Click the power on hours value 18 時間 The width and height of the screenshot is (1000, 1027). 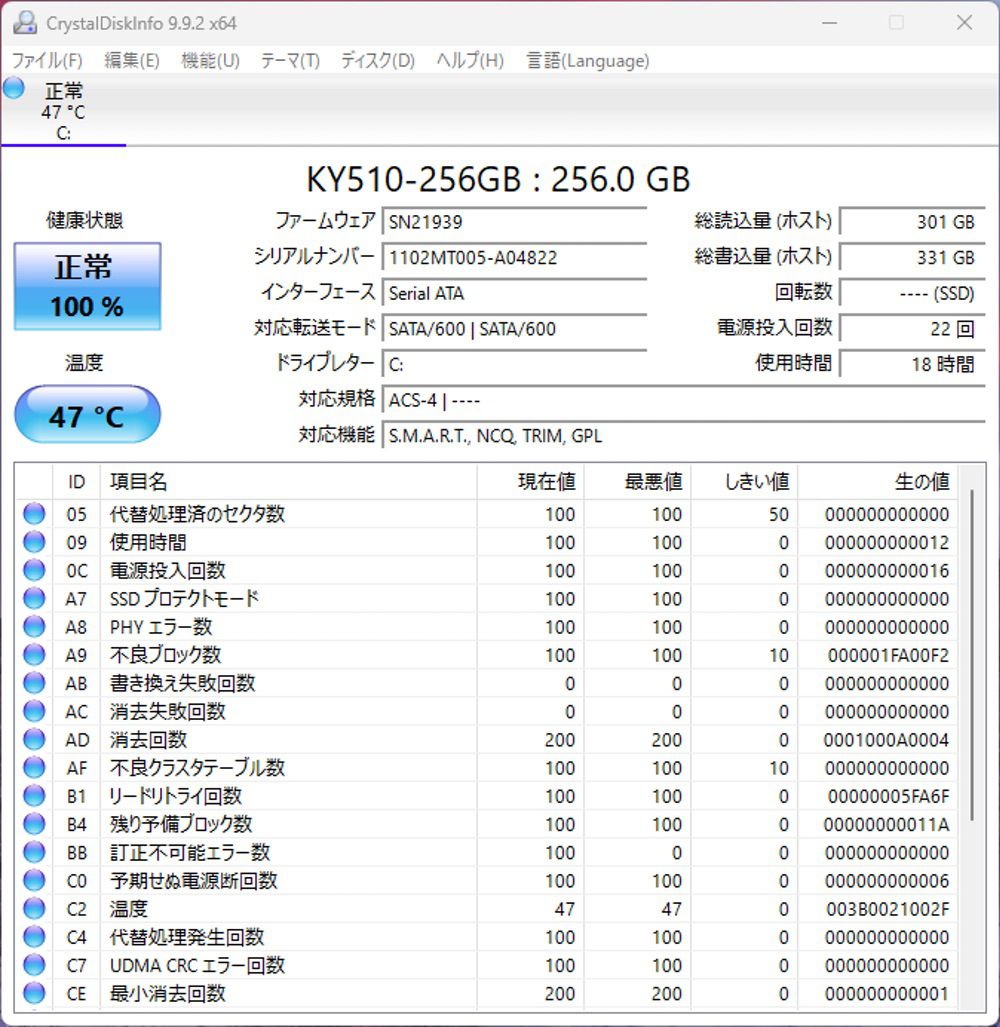point(912,364)
